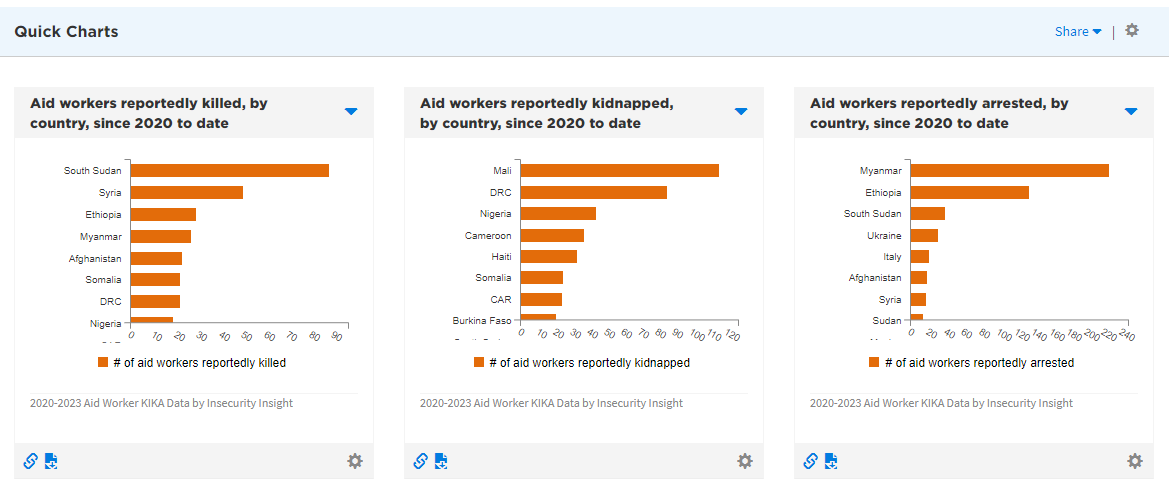Open settings gear for killed workers chart
This screenshot has height=492, width=1173.
(x=355, y=461)
